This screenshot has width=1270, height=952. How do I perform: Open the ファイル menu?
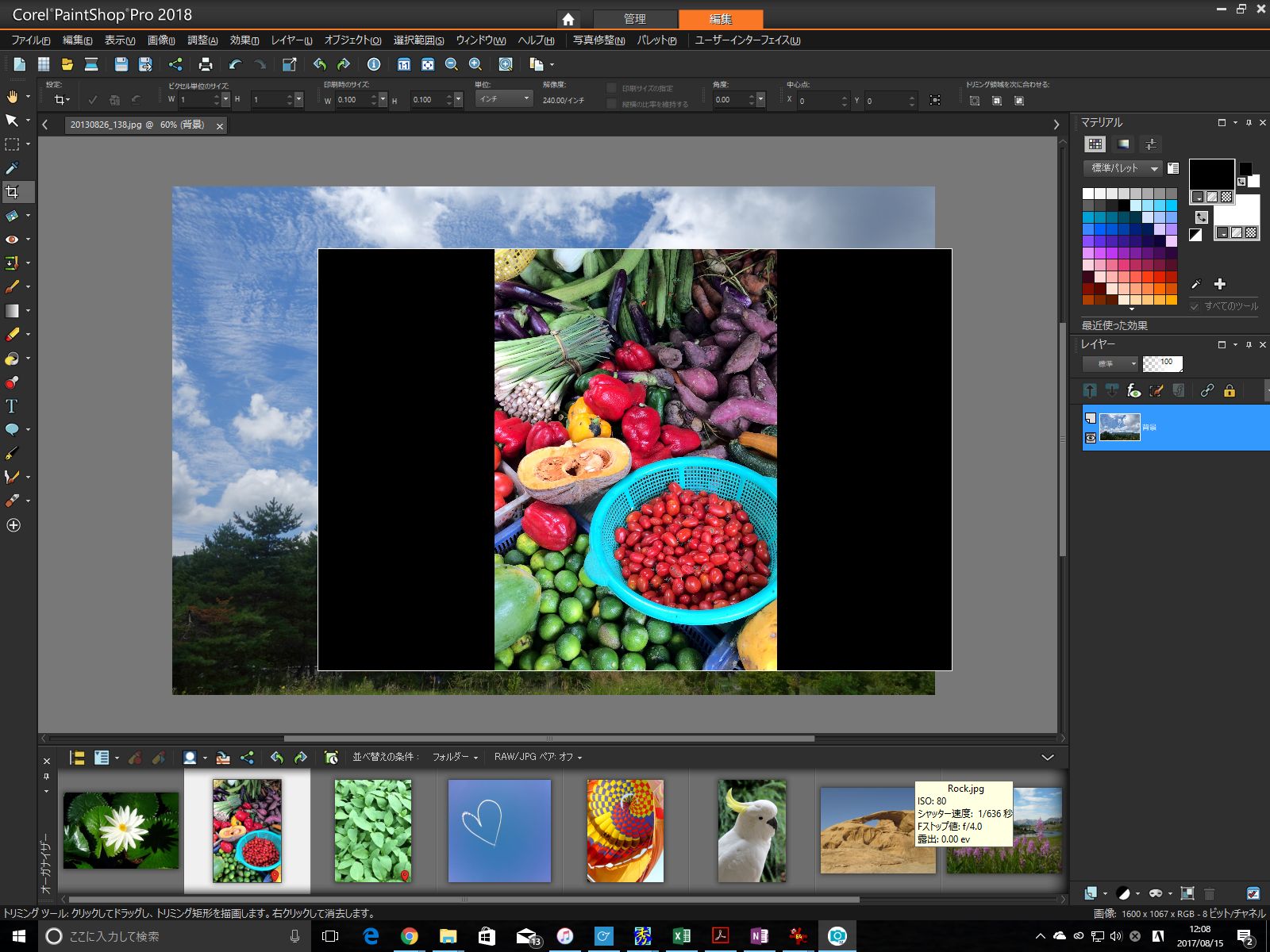[x=31, y=40]
